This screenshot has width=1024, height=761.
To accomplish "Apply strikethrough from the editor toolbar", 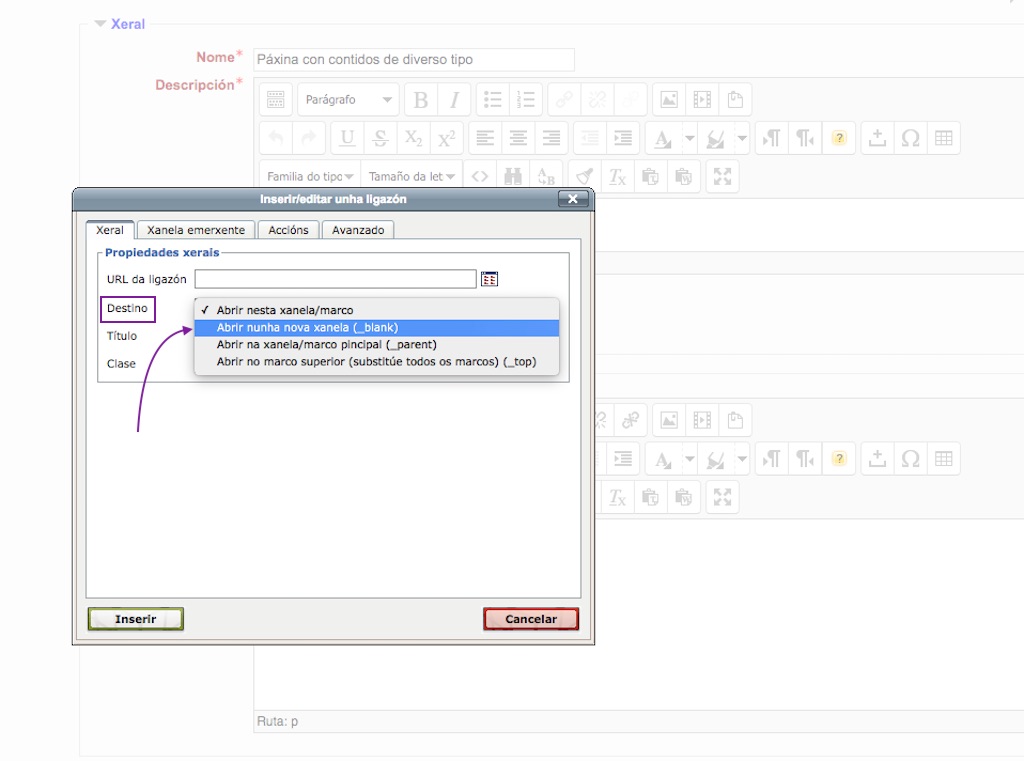I will coord(380,139).
